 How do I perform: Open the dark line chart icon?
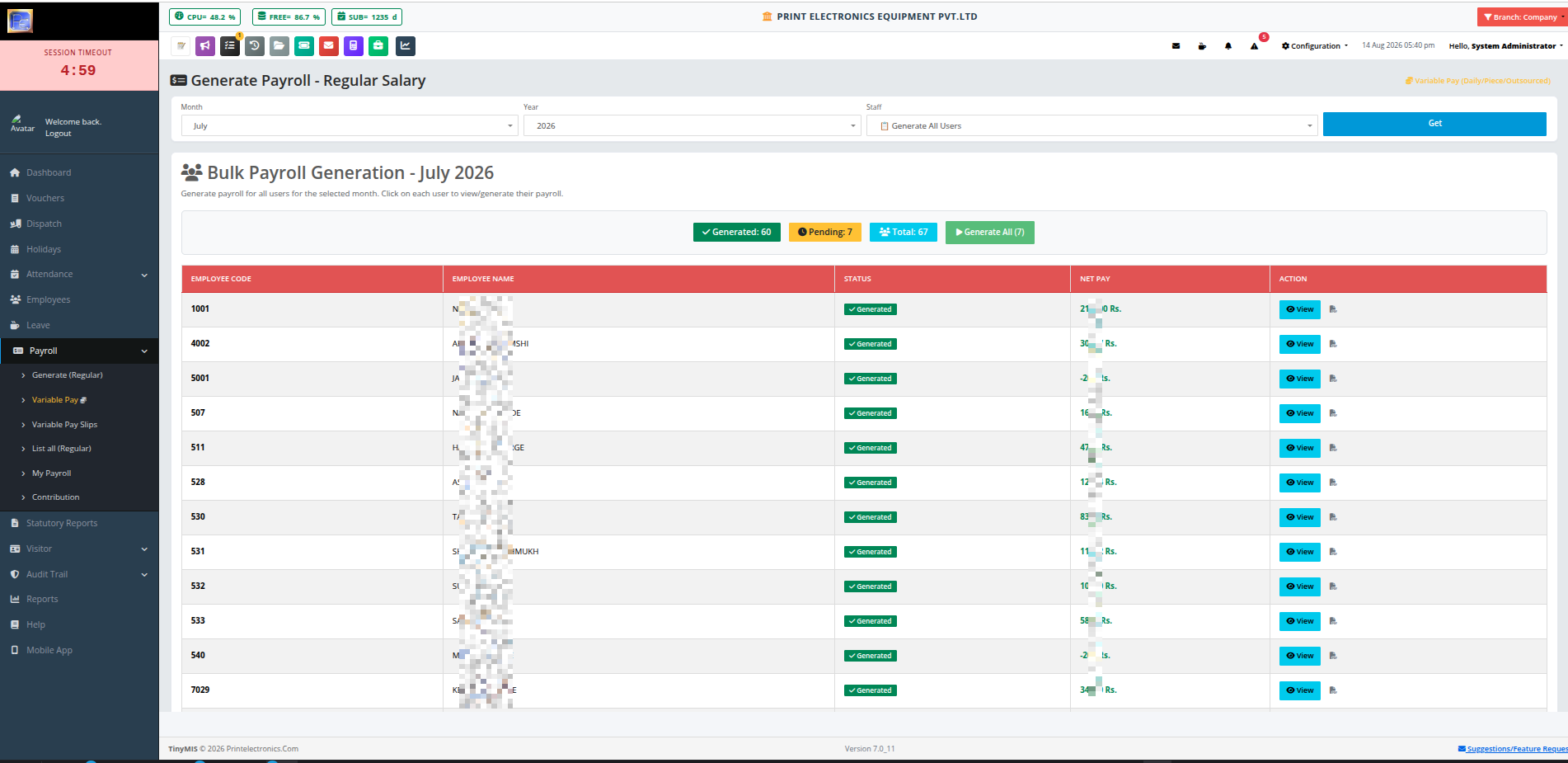(x=406, y=46)
